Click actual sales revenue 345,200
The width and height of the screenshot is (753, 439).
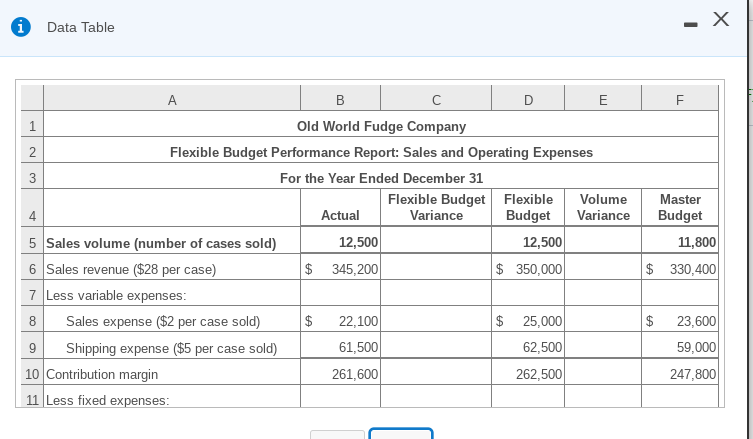pyautogui.click(x=355, y=269)
